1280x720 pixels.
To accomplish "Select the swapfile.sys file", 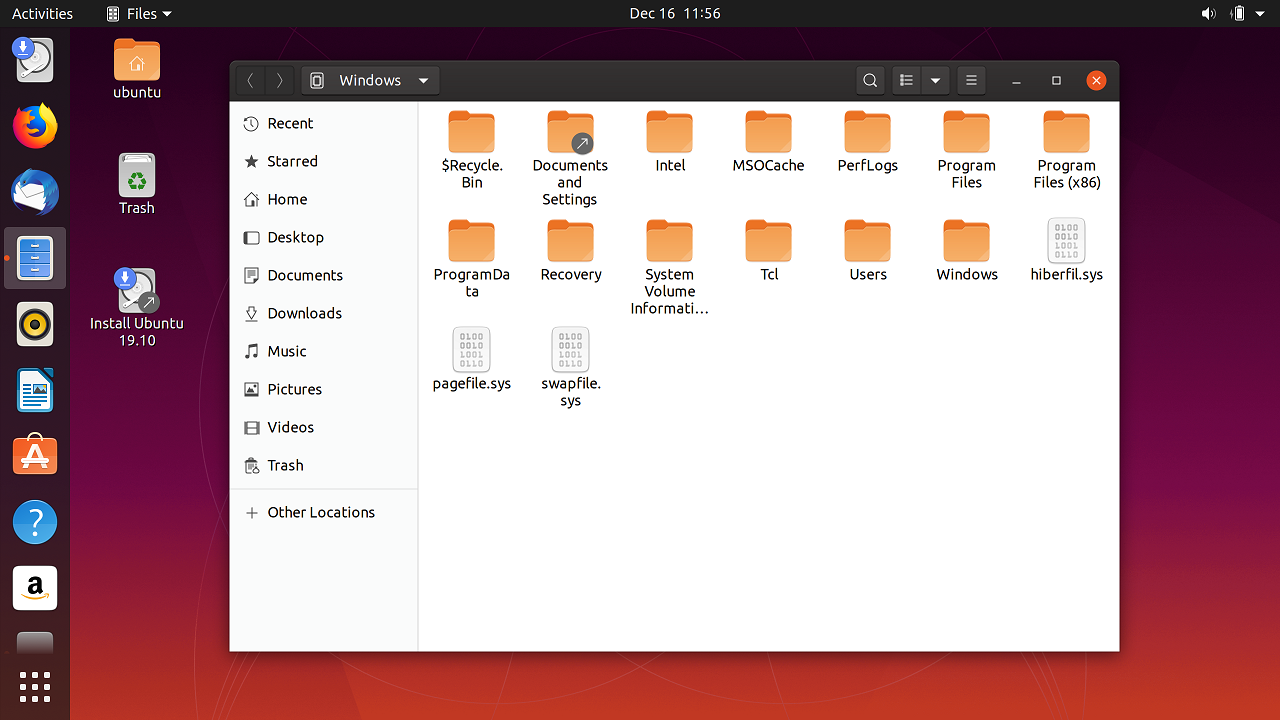I will pyautogui.click(x=571, y=368).
